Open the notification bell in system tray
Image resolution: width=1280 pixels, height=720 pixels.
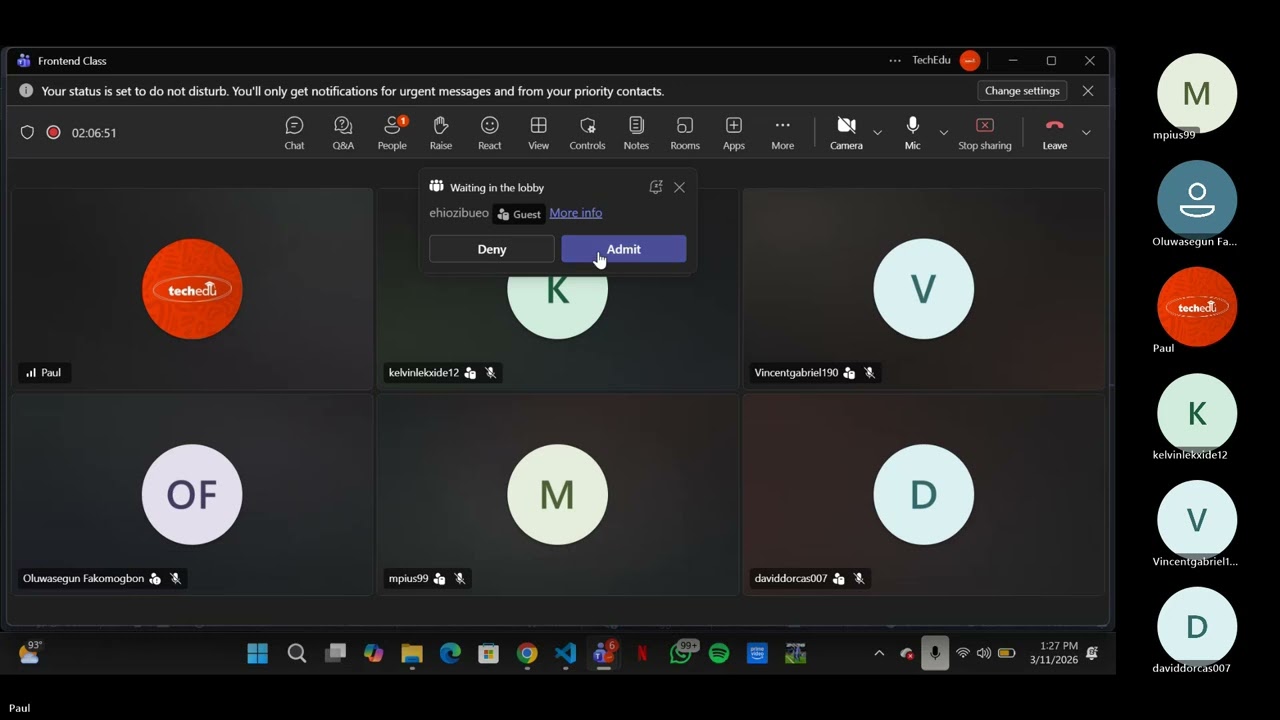click(1092, 654)
